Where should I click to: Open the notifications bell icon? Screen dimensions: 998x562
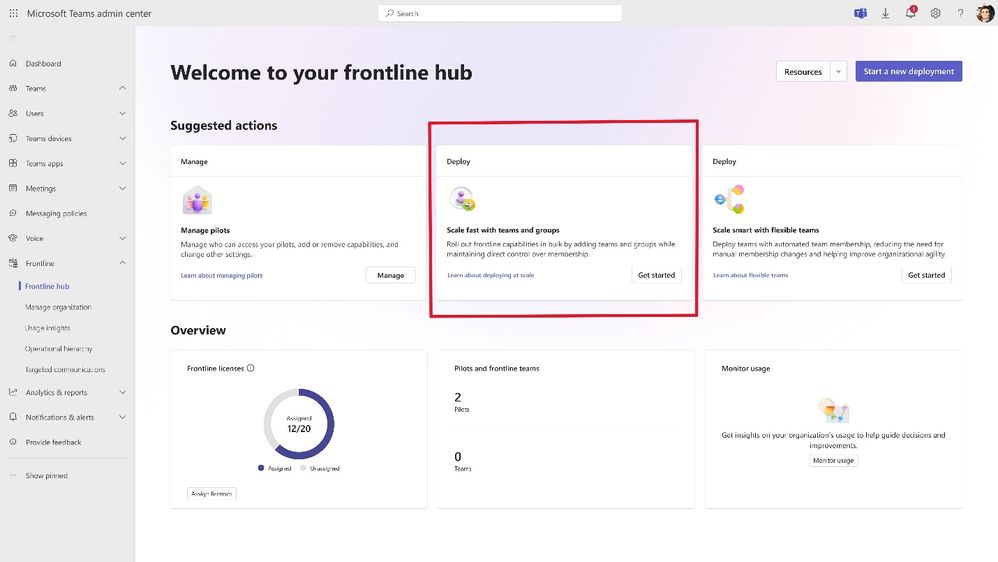[x=911, y=13]
